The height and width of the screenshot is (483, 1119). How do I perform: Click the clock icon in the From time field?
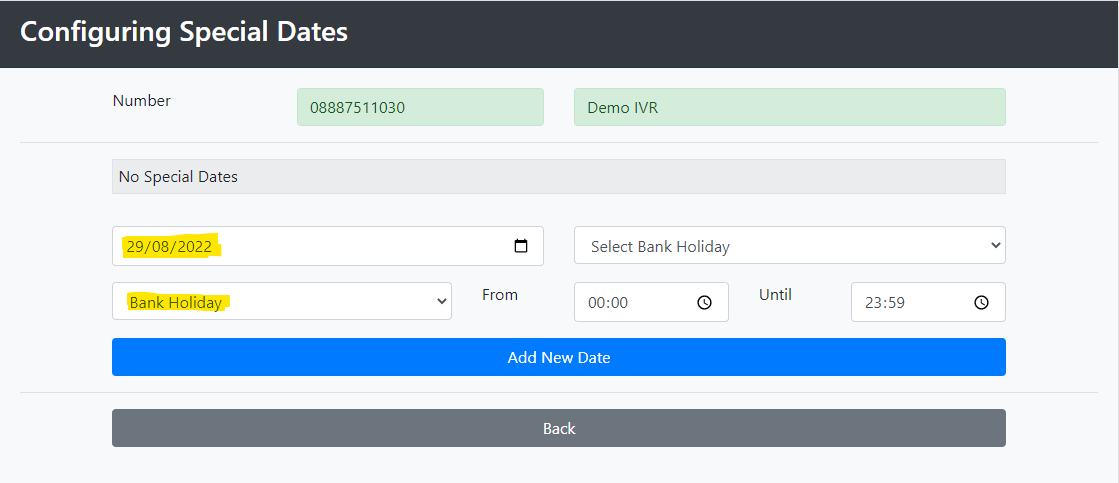[x=704, y=302]
